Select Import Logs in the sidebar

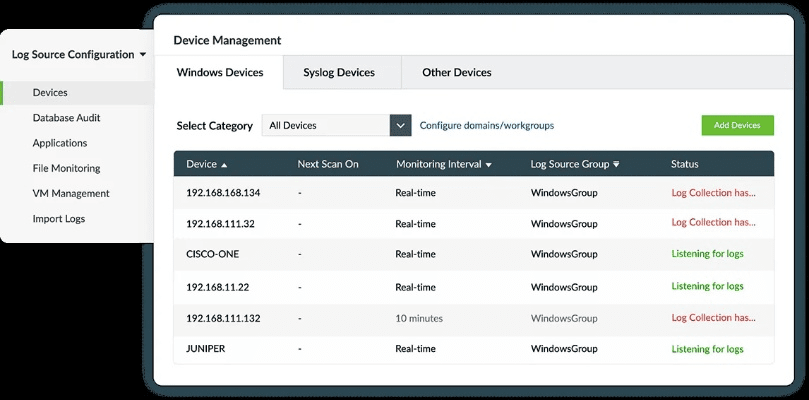(x=59, y=219)
